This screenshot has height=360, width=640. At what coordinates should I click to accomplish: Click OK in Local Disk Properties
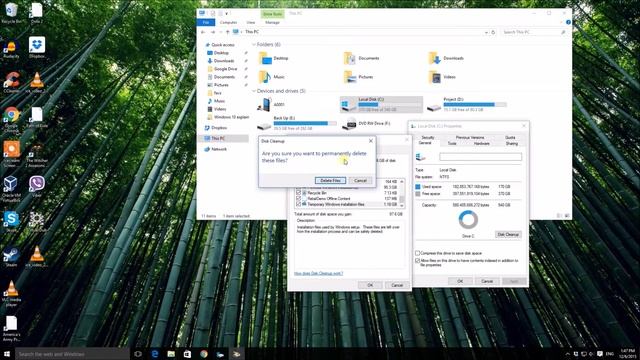click(460, 281)
